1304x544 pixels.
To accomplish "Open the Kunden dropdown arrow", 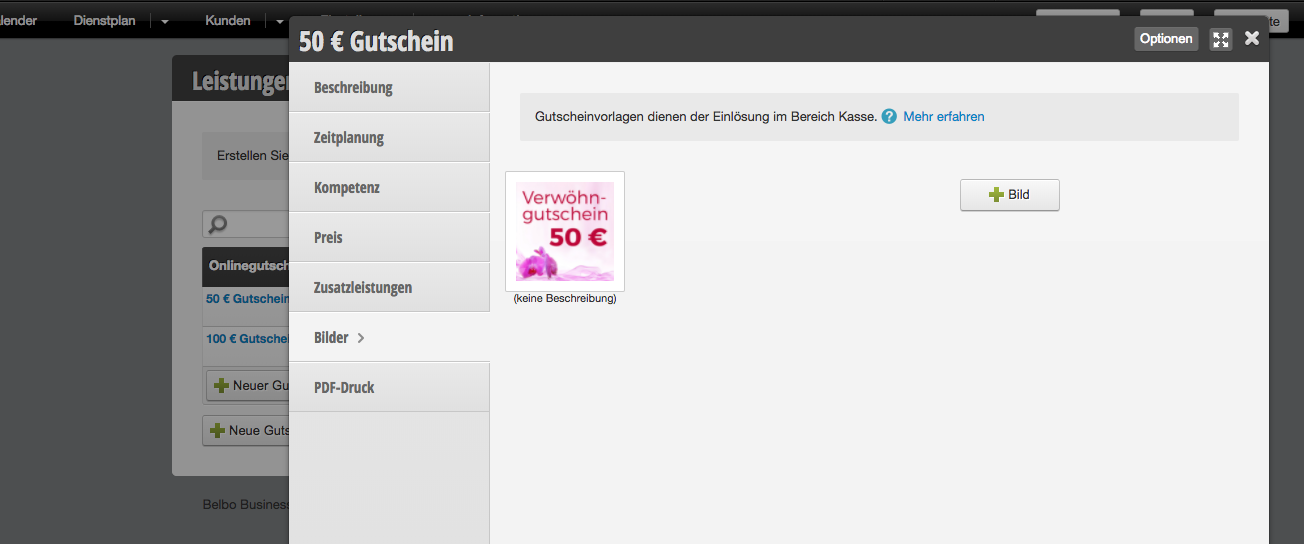I will coord(280,21).
